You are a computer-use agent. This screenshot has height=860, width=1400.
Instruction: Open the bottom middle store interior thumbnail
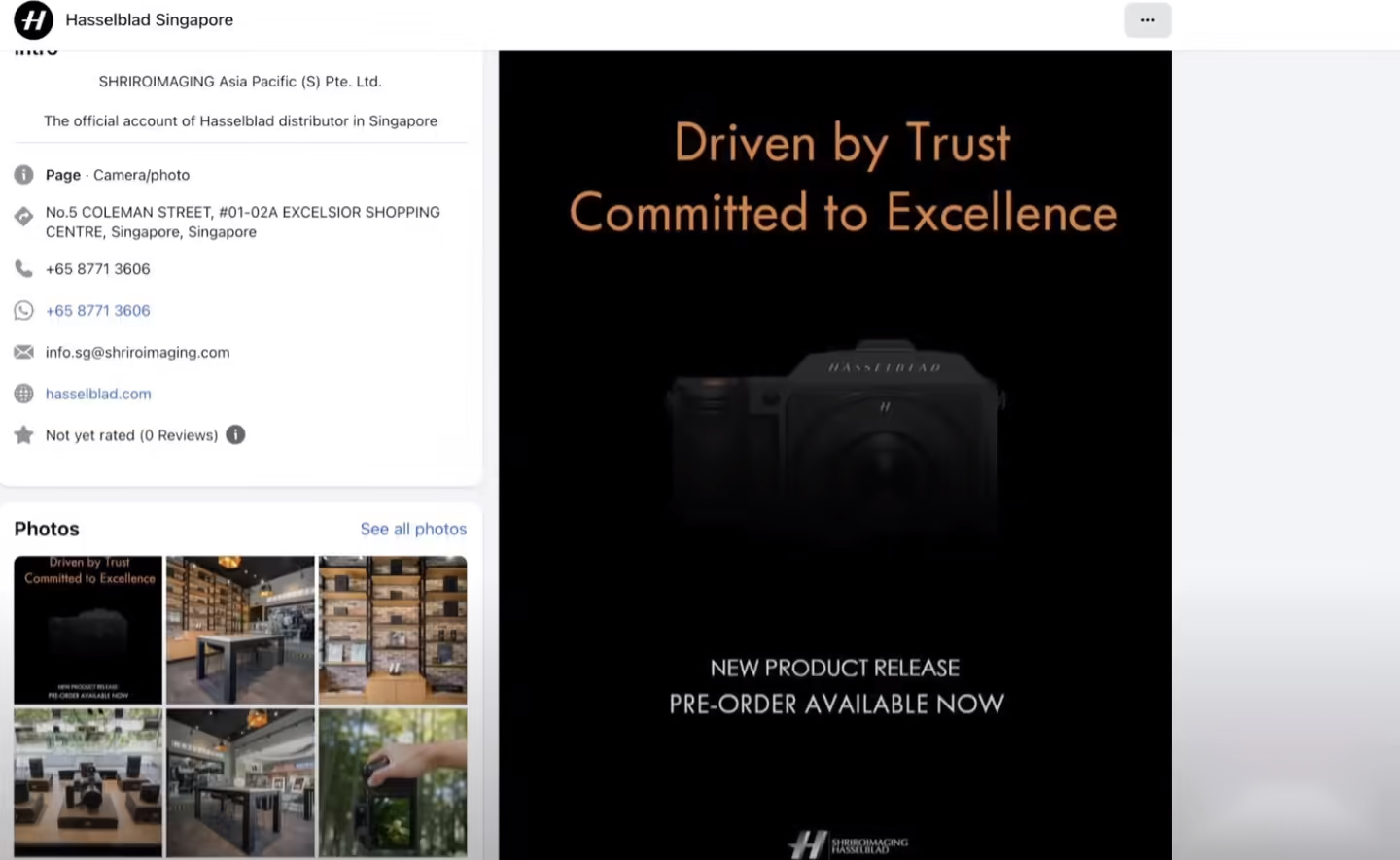[240, 782]
